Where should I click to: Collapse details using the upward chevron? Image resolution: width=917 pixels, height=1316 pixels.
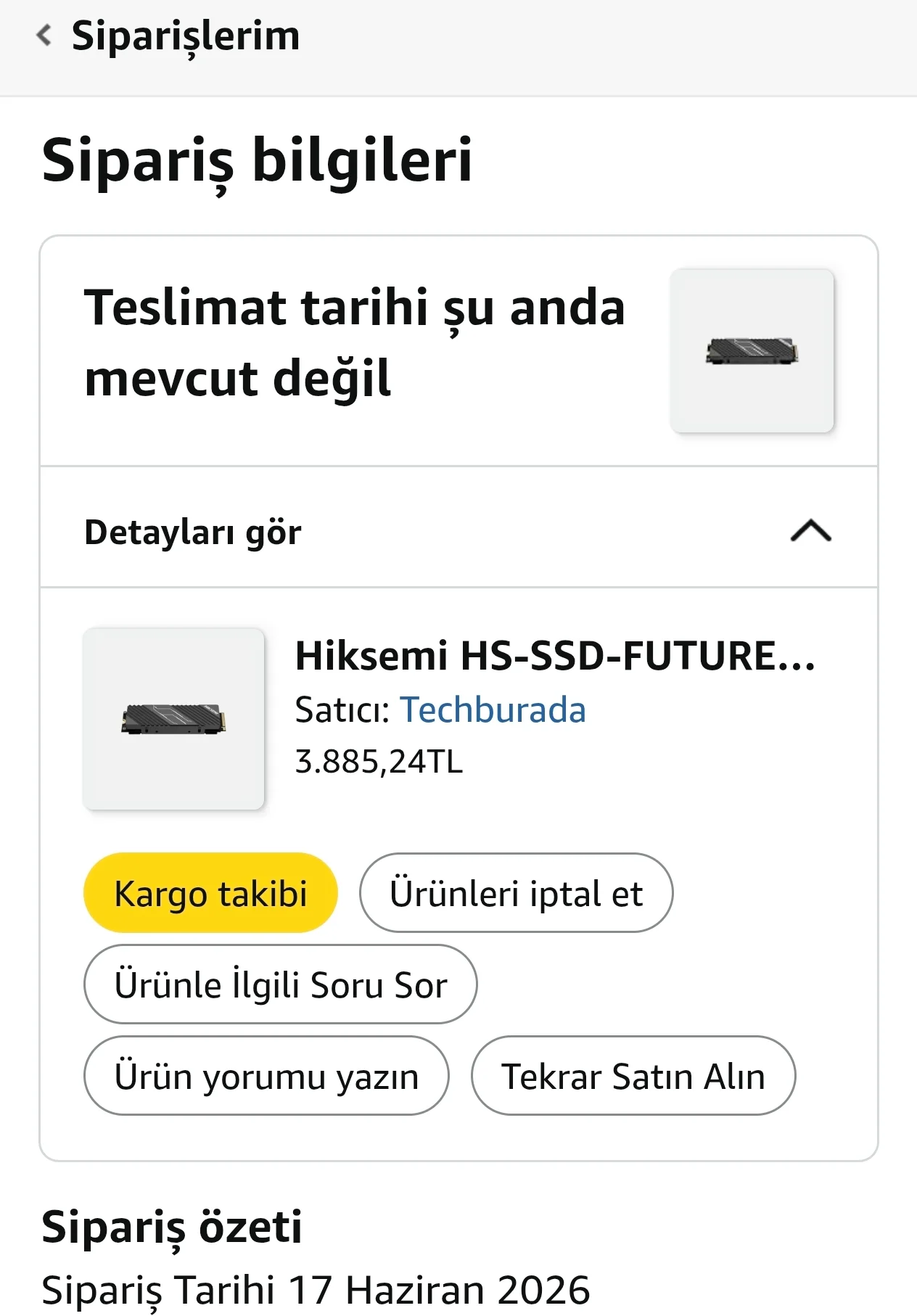[x=810, y=531]
